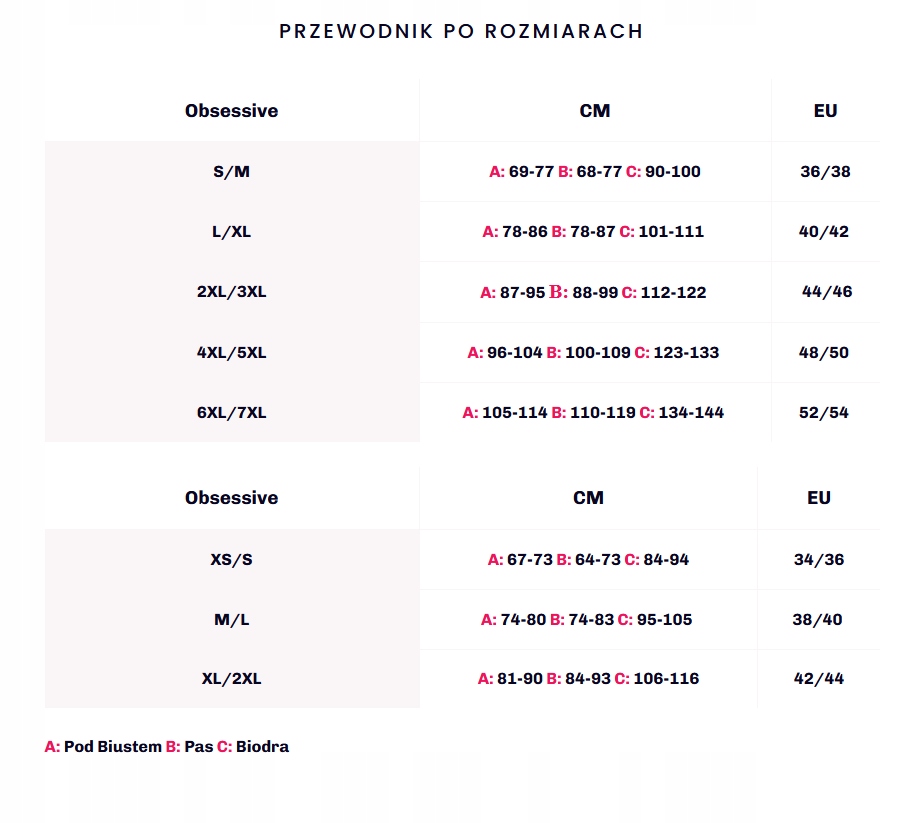Click the 4XL/5XL size cell
Screen dimensions: 917x823
(232, 353)
